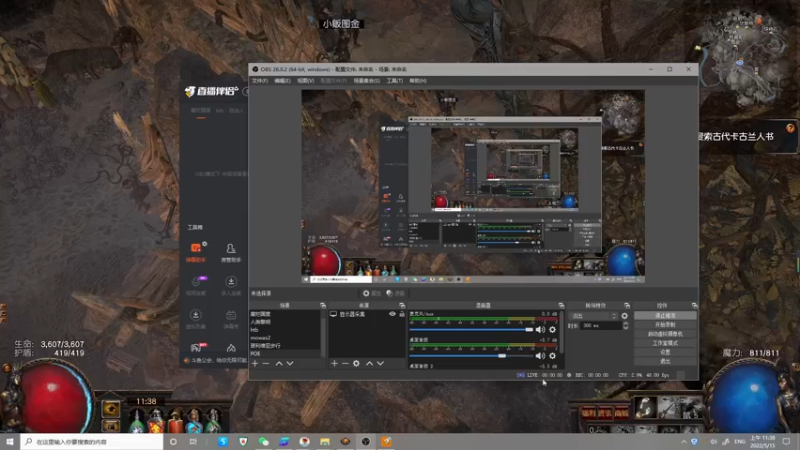Open Task View on the taskbar
800x450 pixels.
(x=193, y=441)
